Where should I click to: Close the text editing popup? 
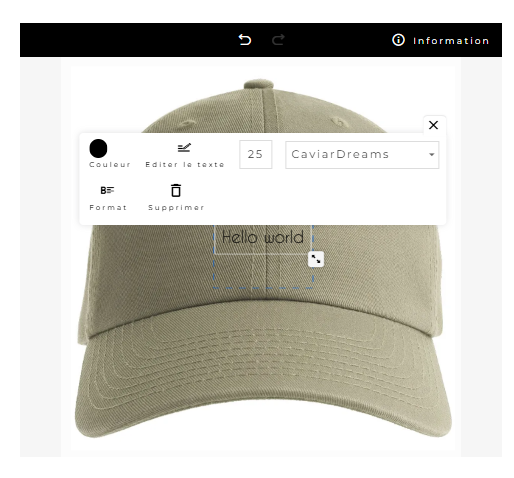tap(433, 125)
